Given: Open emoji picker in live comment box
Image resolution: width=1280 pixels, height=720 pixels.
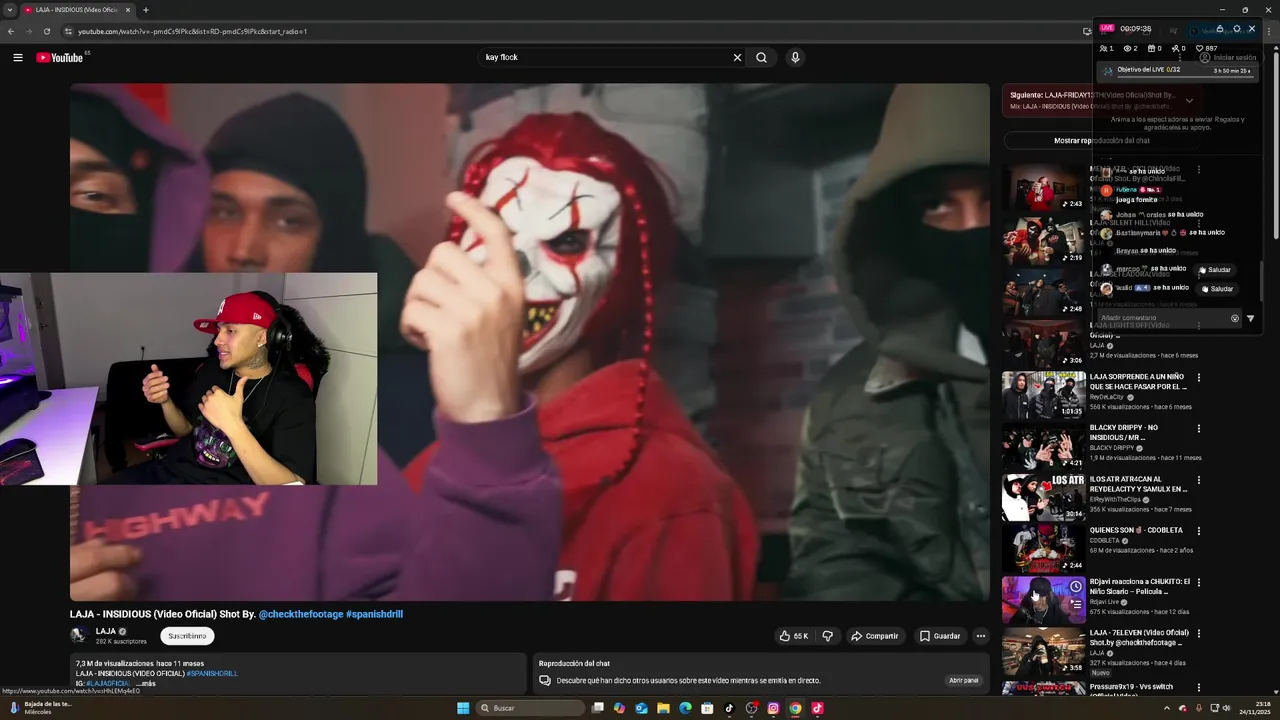Looking at the screenshot, I should [x=1235, y=318].
